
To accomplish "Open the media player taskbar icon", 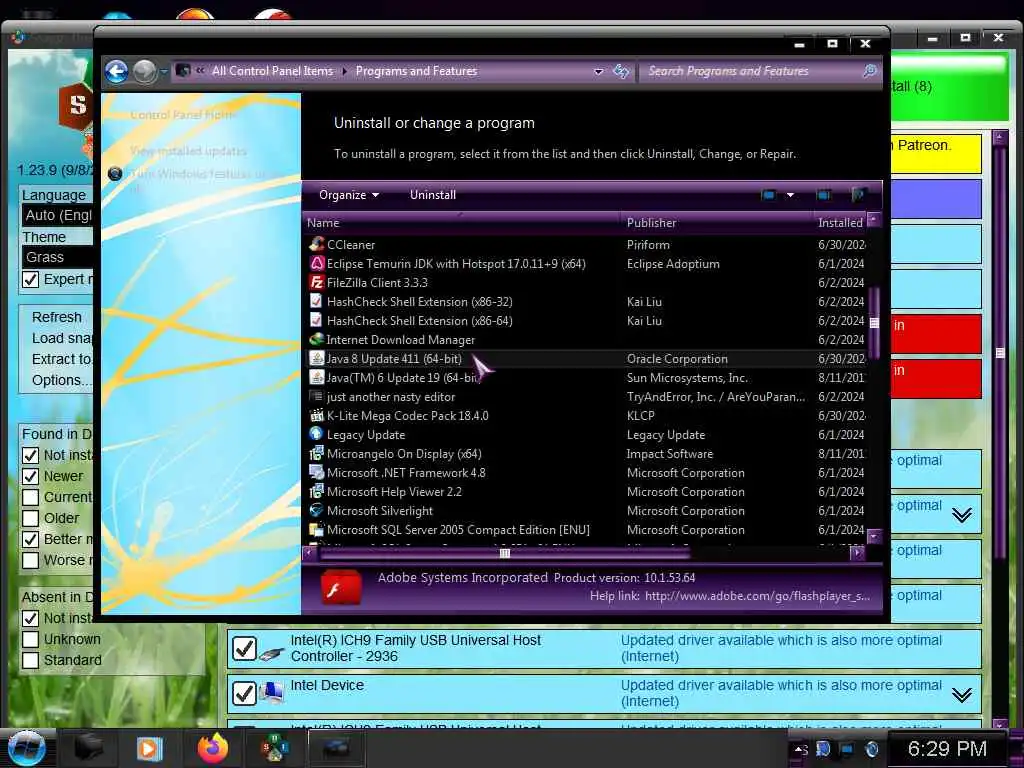I will click(149, 748).
